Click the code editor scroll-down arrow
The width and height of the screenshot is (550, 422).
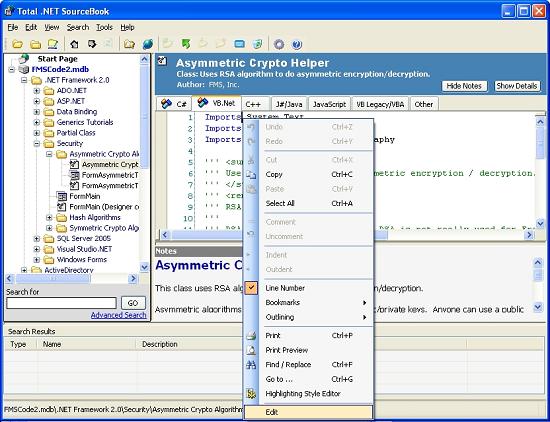point(540,222)
